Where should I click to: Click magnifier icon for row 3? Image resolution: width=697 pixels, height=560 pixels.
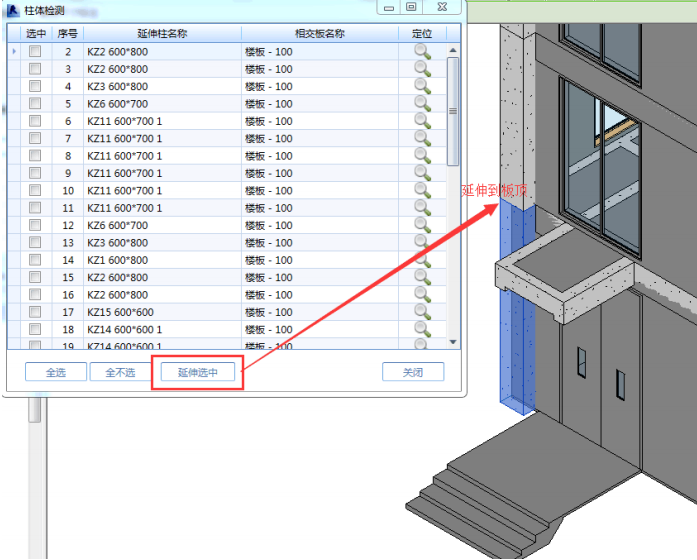(422, 69)
